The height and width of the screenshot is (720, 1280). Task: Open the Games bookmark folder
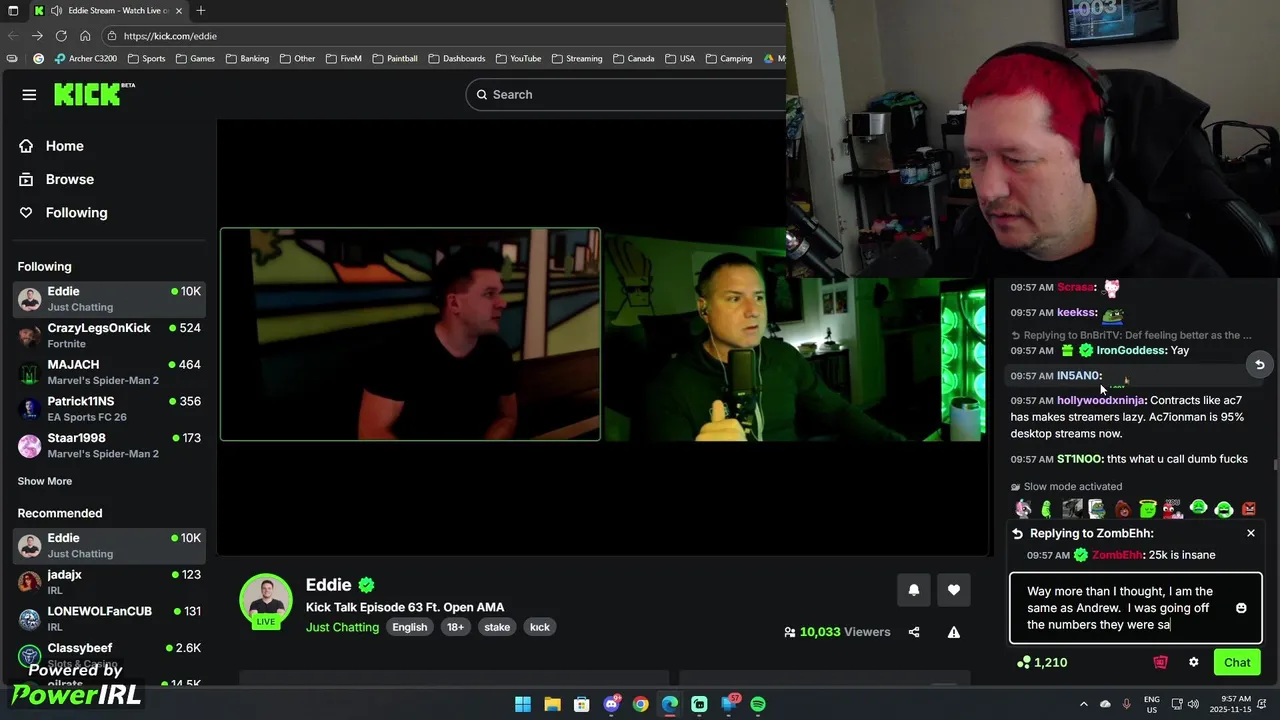pyautogui.click(x=195, y=58)
